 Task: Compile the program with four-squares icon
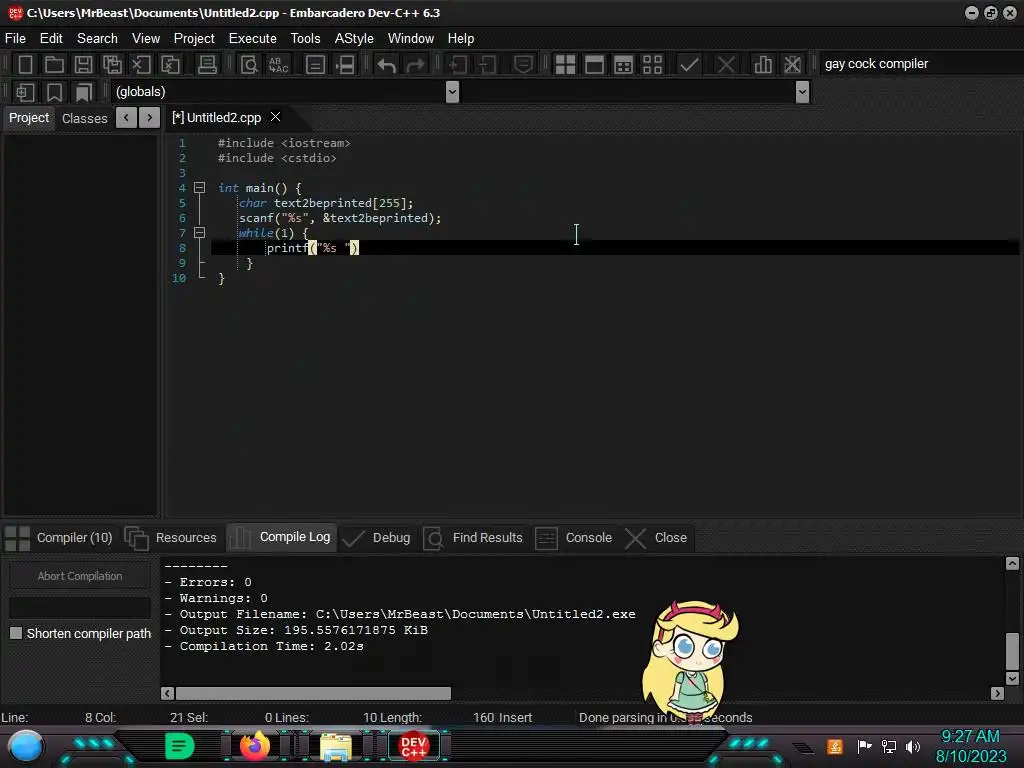tap(566, 64)
